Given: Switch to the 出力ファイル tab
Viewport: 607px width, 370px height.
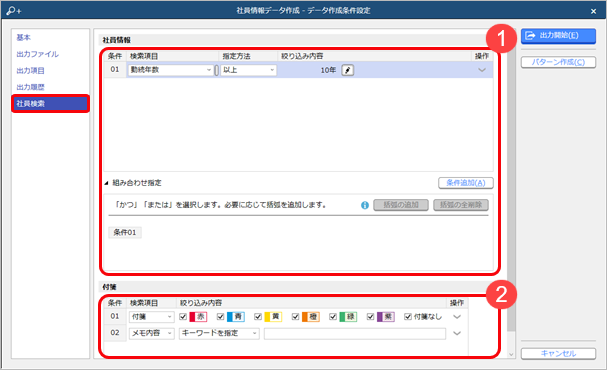Looking at the screenshot, I should (x=38, y=54).
